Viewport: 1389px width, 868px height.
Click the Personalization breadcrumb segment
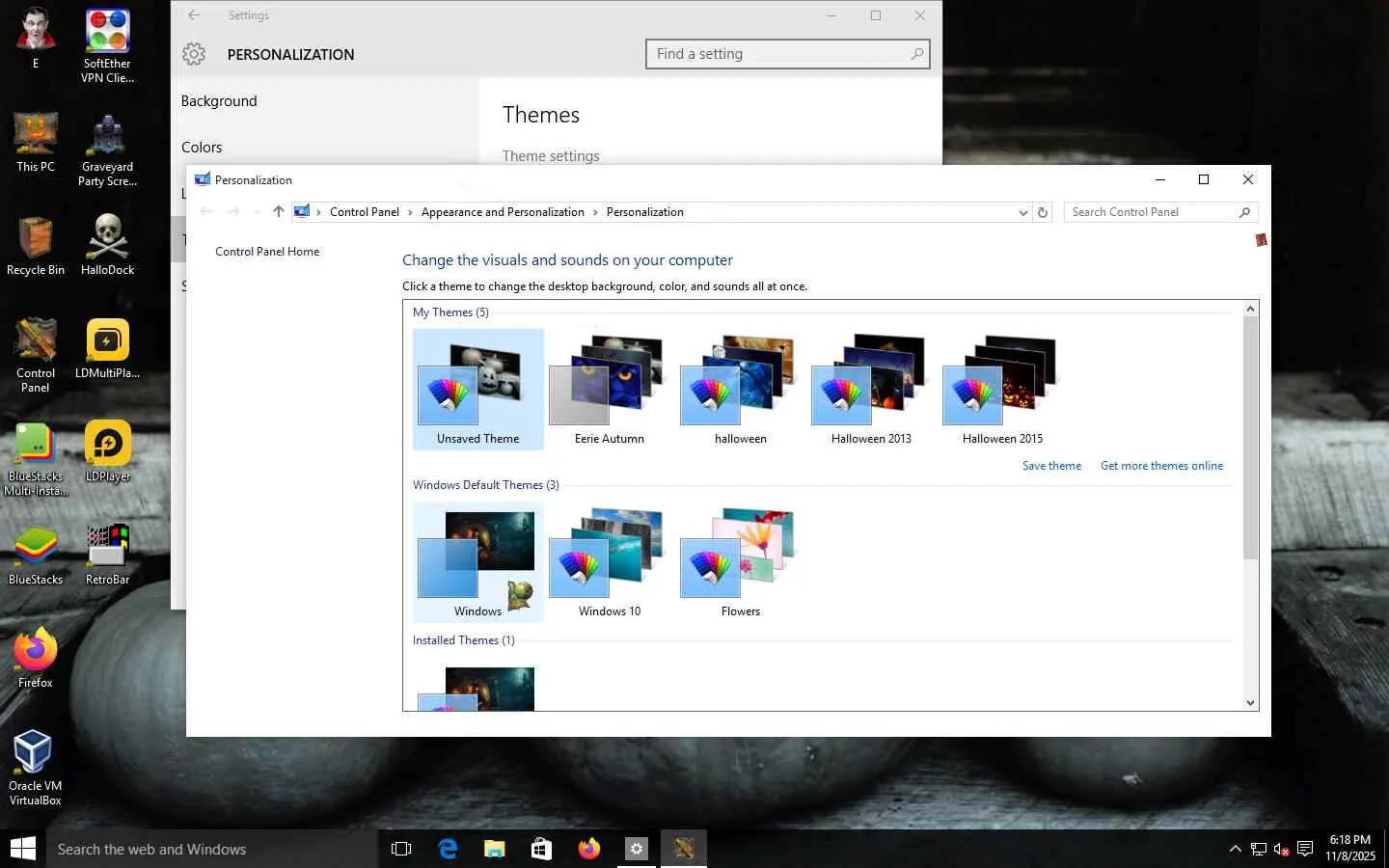click(x=645, y=212)
